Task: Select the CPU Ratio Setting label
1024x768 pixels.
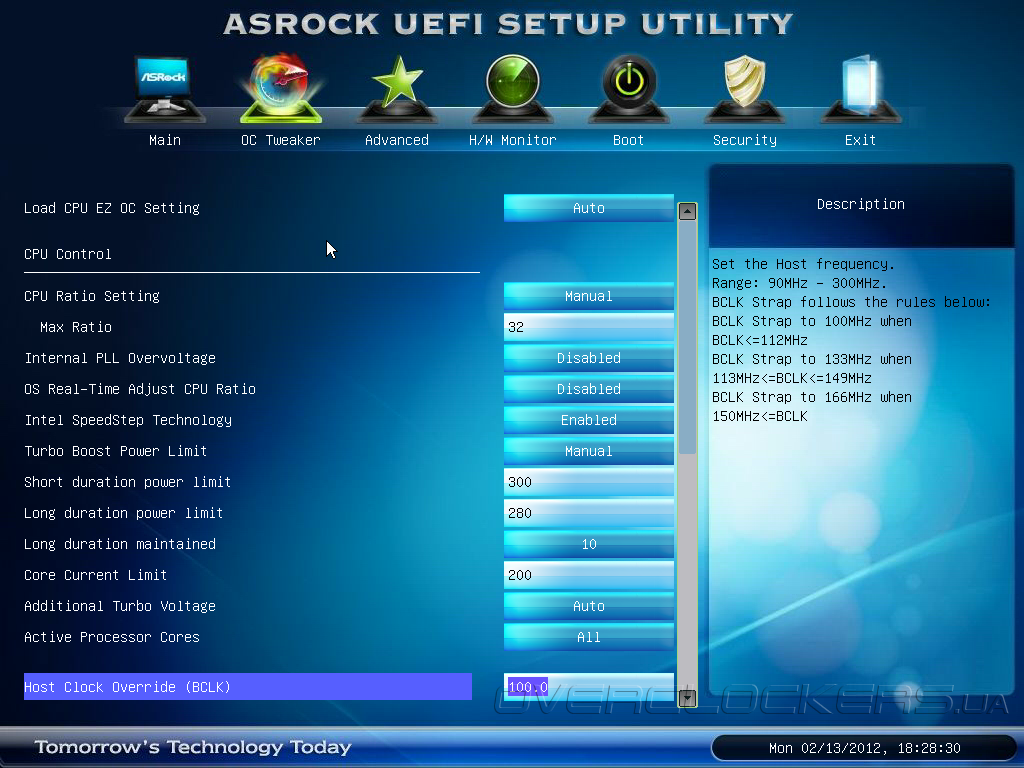Action: coord(91,296)
